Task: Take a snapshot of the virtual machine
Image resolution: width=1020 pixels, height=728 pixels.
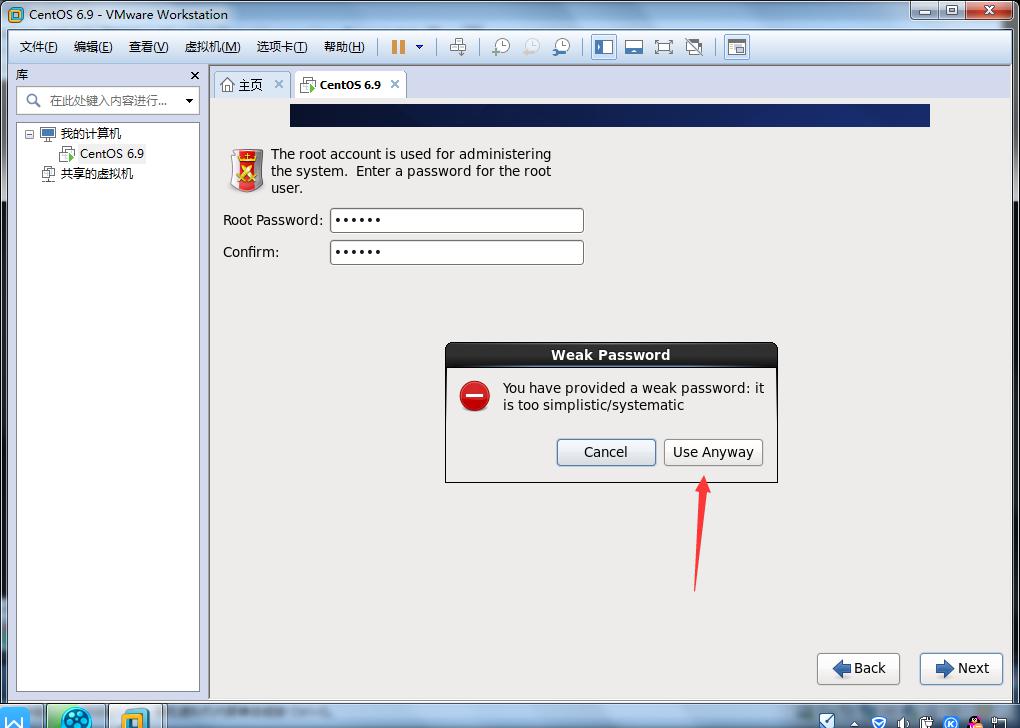Action: pyautogui.click(x=501, y=47)
